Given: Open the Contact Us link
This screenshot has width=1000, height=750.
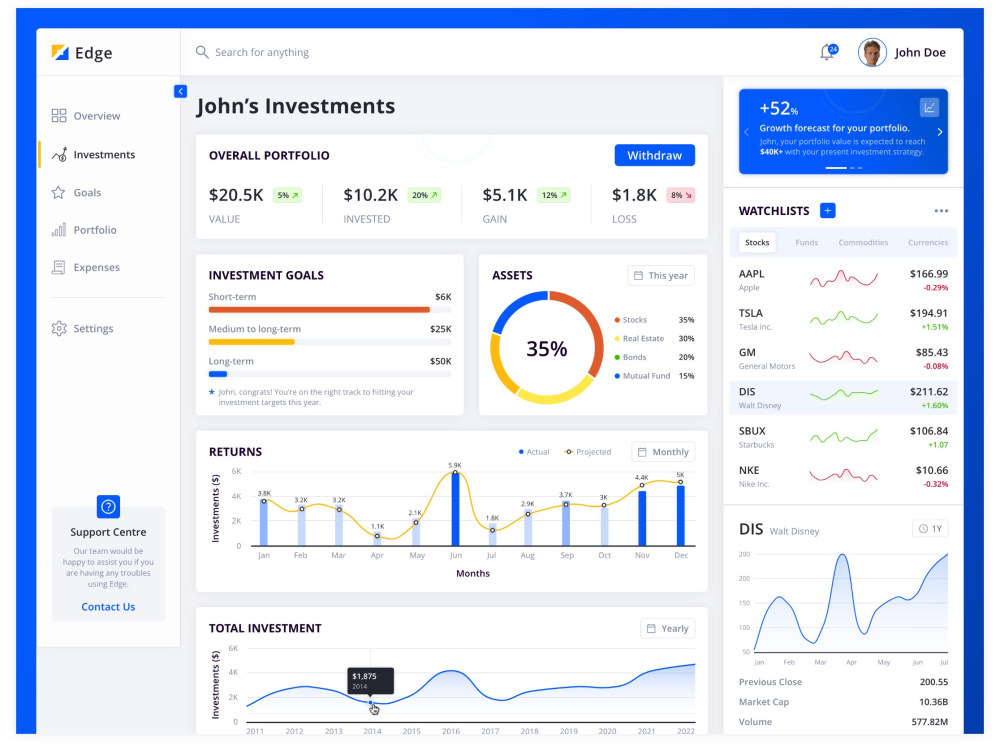Looking at the screenshot, I should 108,606.
